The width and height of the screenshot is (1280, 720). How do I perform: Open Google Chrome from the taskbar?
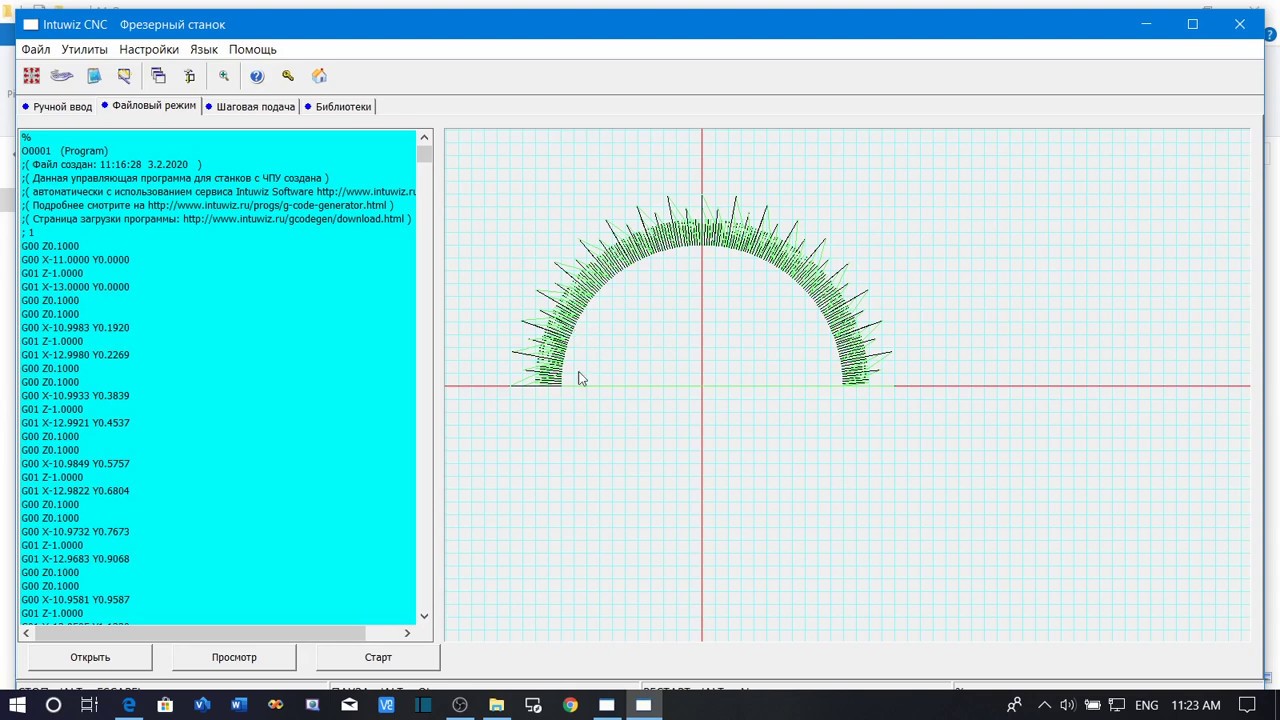[x=570, y=705]
